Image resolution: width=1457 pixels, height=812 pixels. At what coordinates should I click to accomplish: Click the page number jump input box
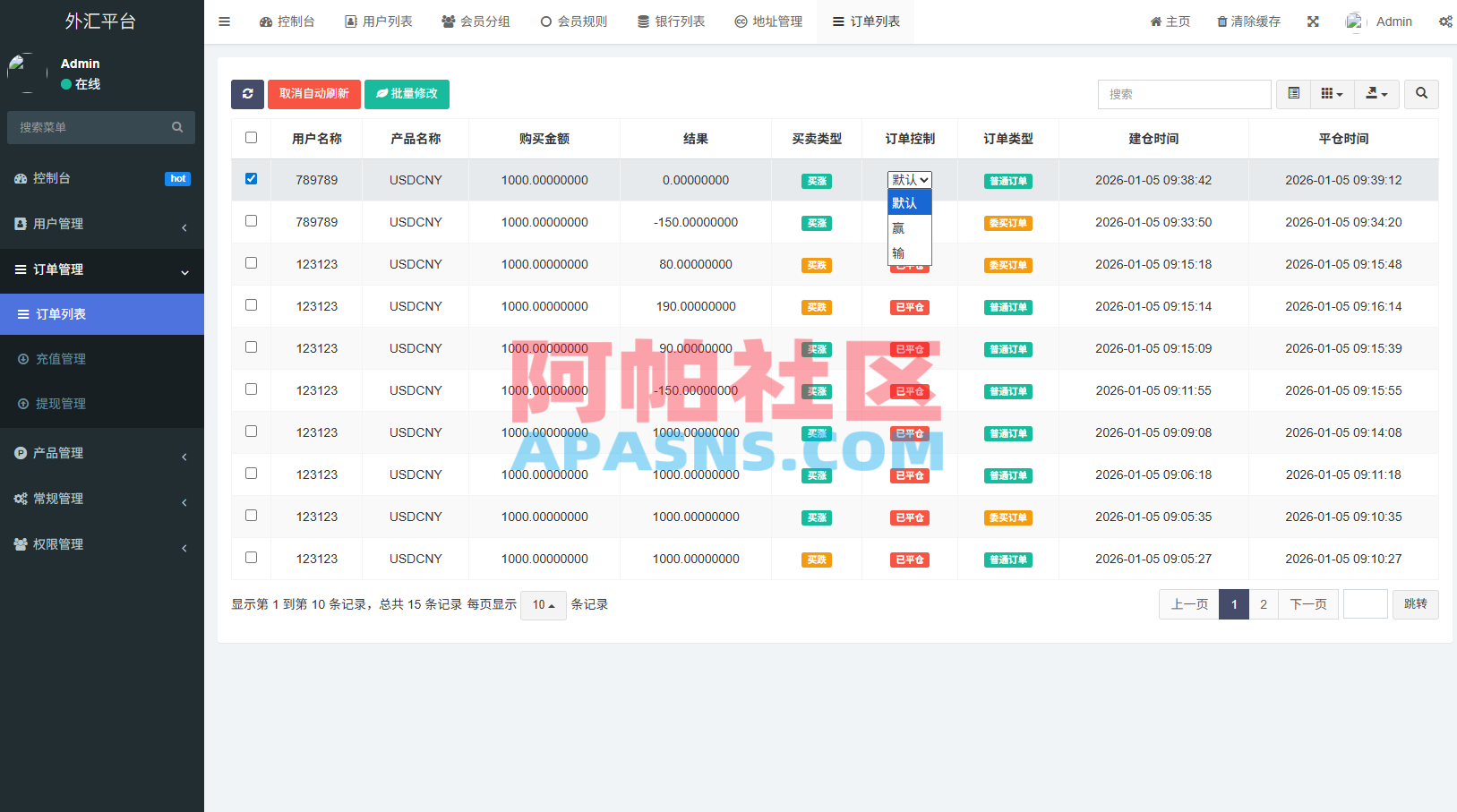1366,604
